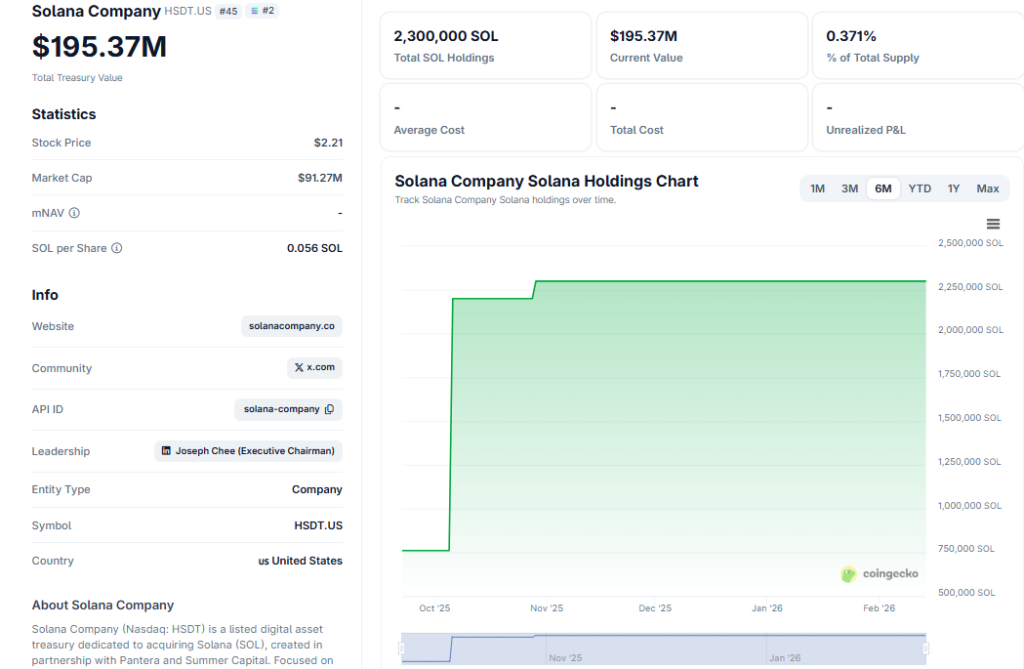
Task: Select the active 6M timeframe
Action: click(x=883, y=189)
